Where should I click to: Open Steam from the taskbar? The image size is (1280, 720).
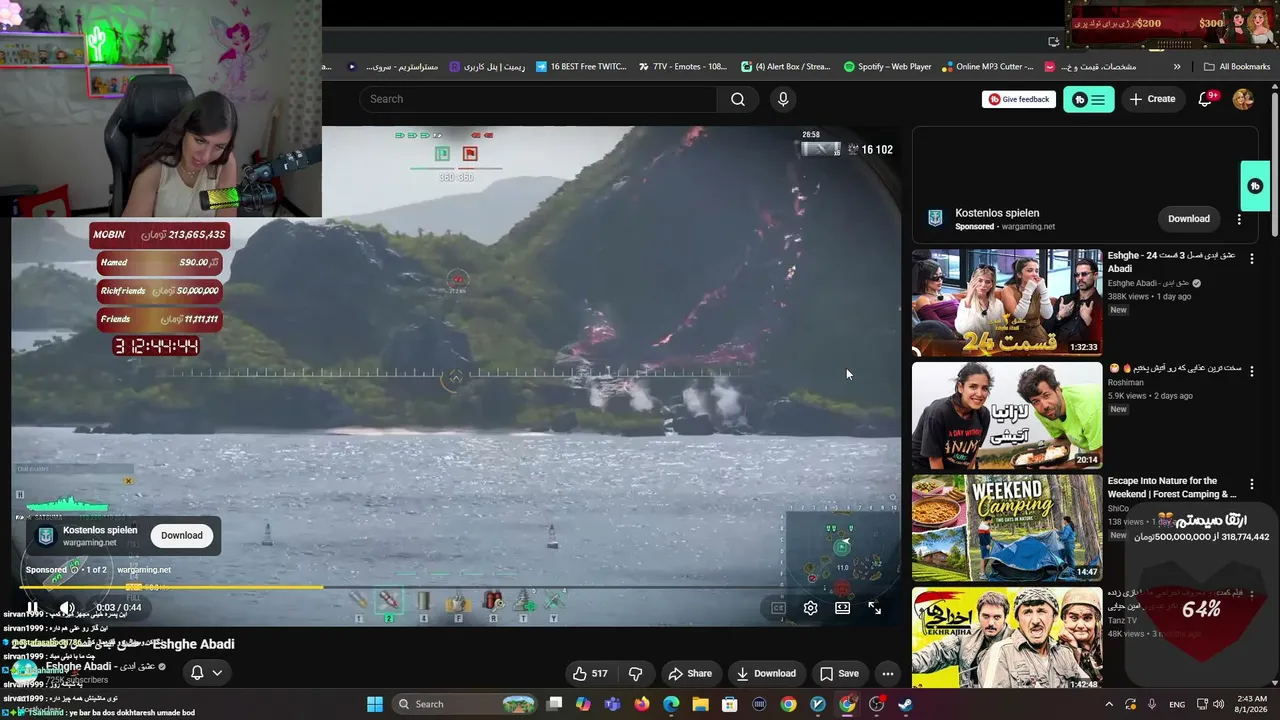pyautogui.click(x=905, y=704)
